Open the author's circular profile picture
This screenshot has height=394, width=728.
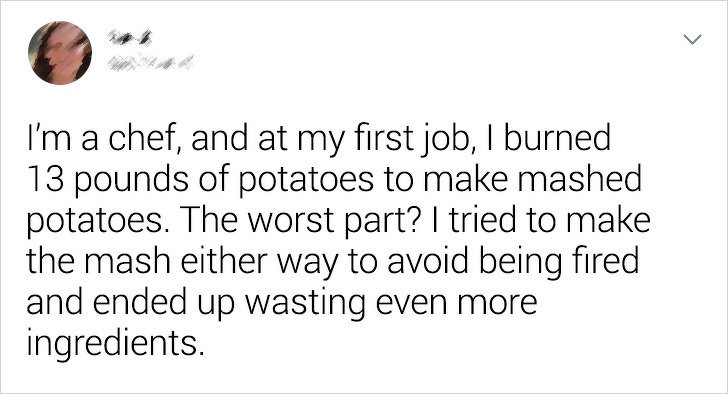tap(60, 53)
